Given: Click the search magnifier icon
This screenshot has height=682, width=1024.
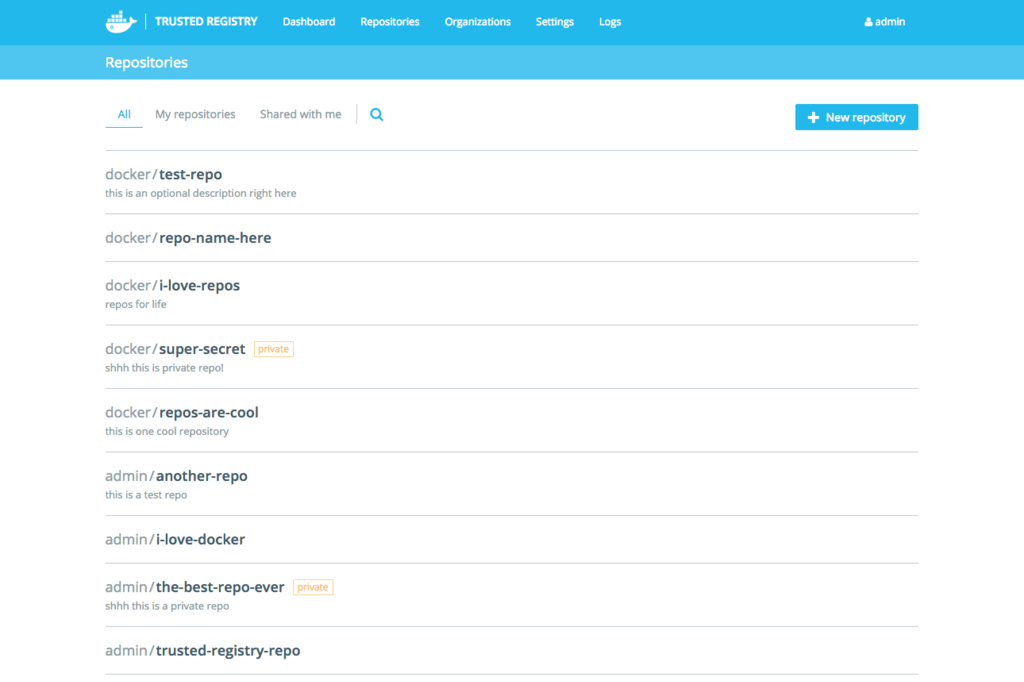Looking at the screenshot, I should point(377,115).
